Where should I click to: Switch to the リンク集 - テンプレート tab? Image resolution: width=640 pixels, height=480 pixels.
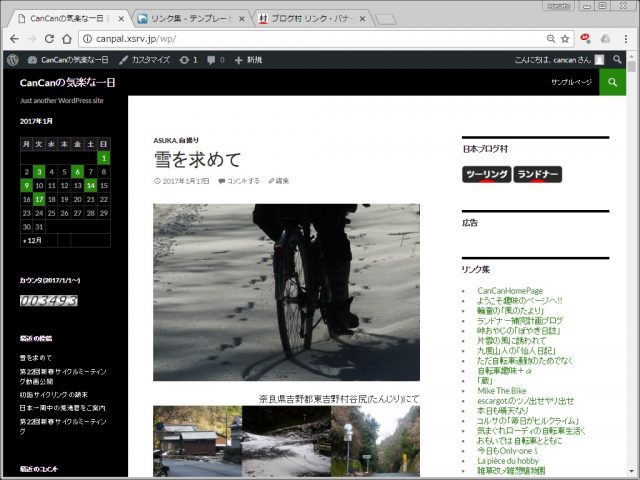(190, 19)
